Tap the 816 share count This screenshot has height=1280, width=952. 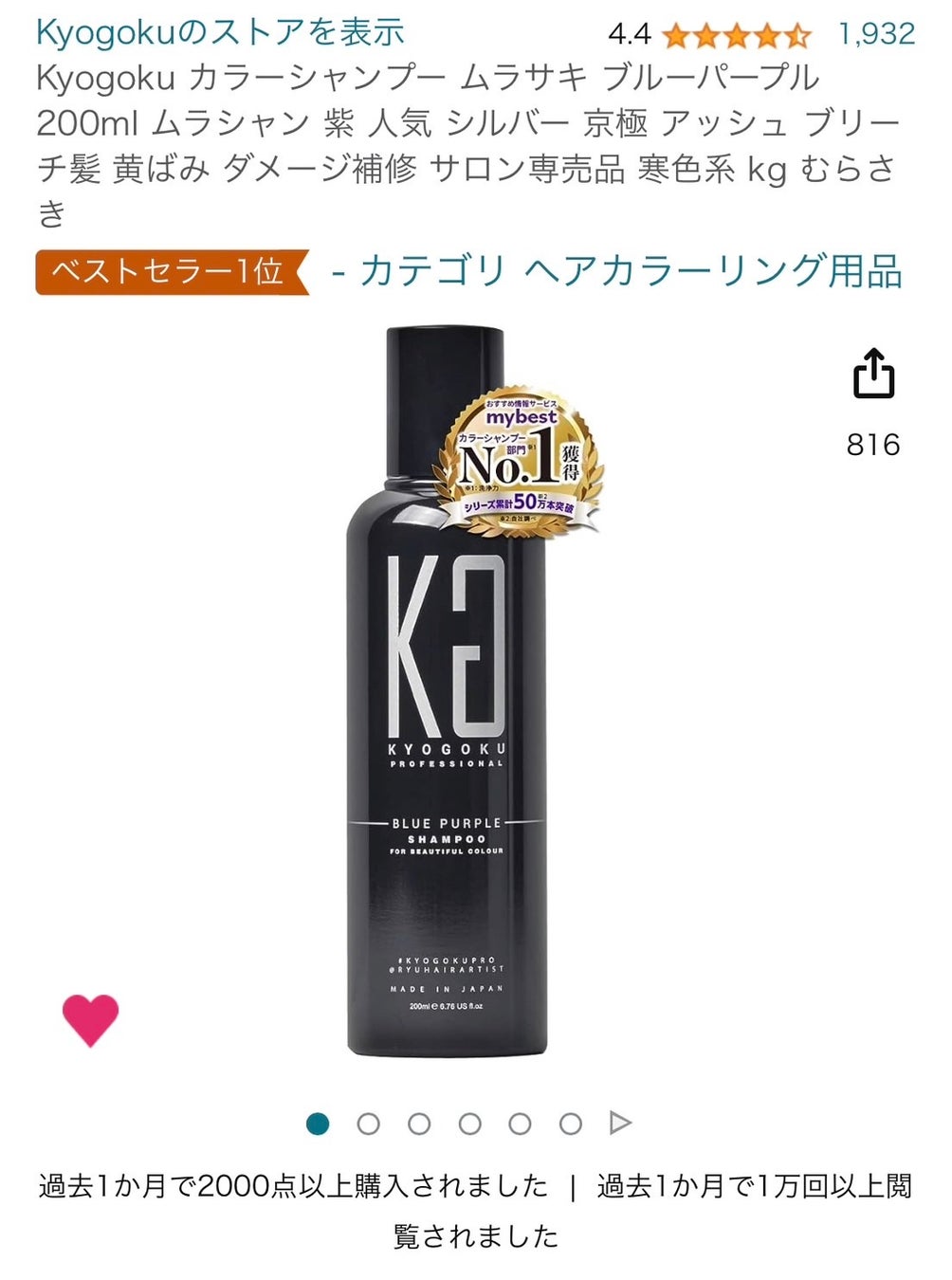point(873,445)
